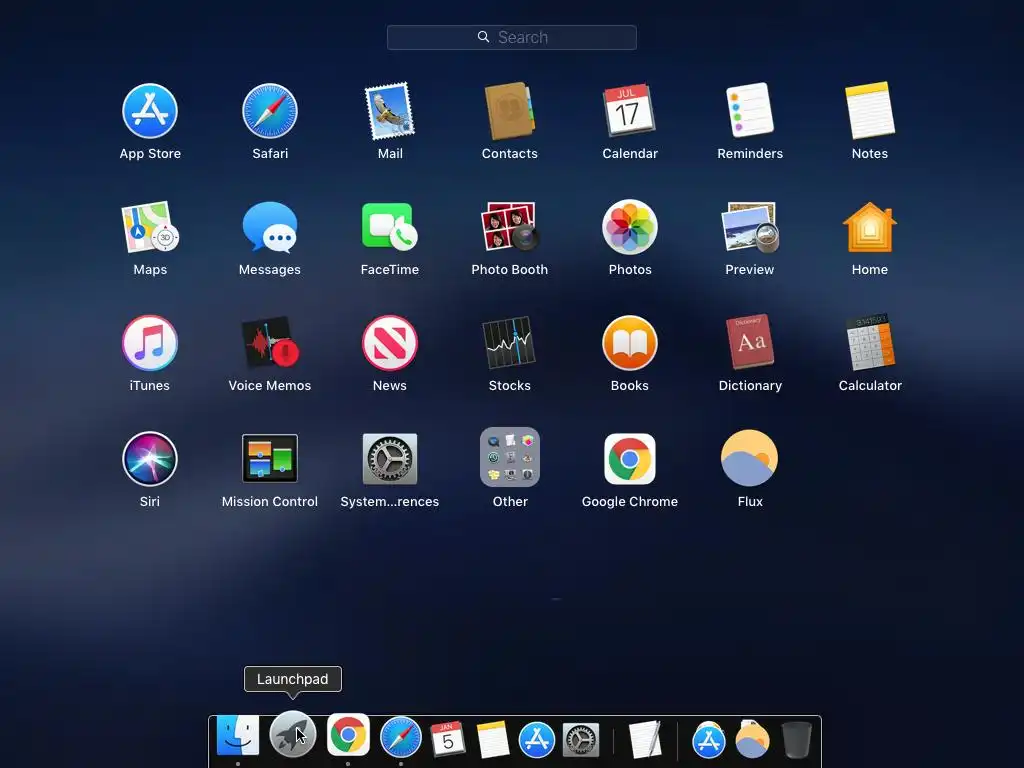Open the Dictionary app

[750, 343]
